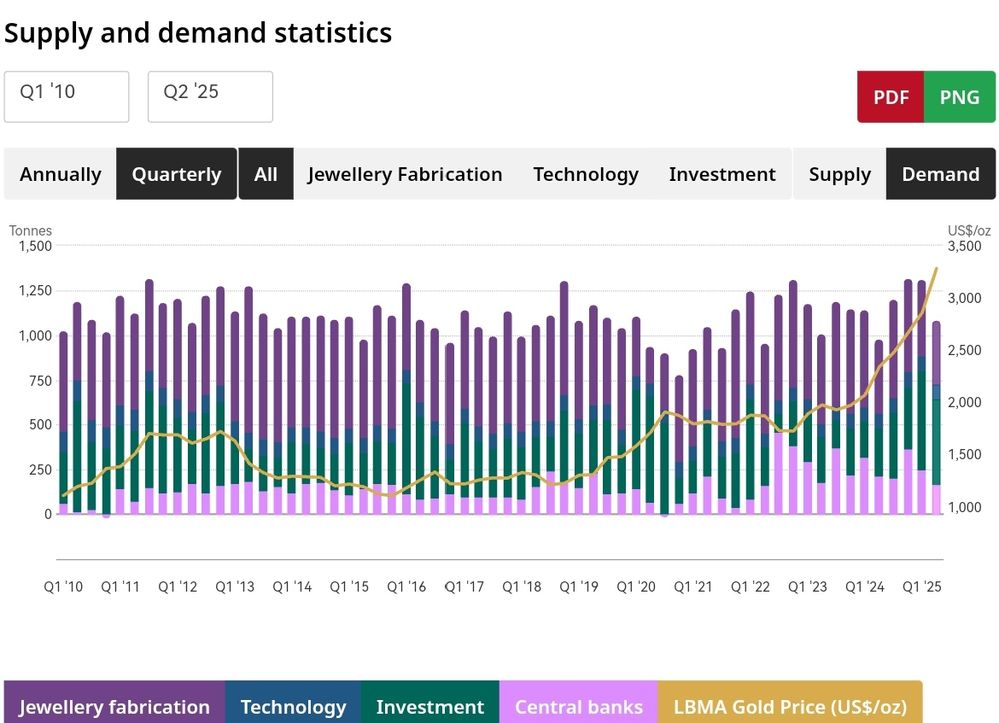The width and height of the screenshot is (999, 723).
Task: Download chart as PDF
Action: [x=890, y=97]
